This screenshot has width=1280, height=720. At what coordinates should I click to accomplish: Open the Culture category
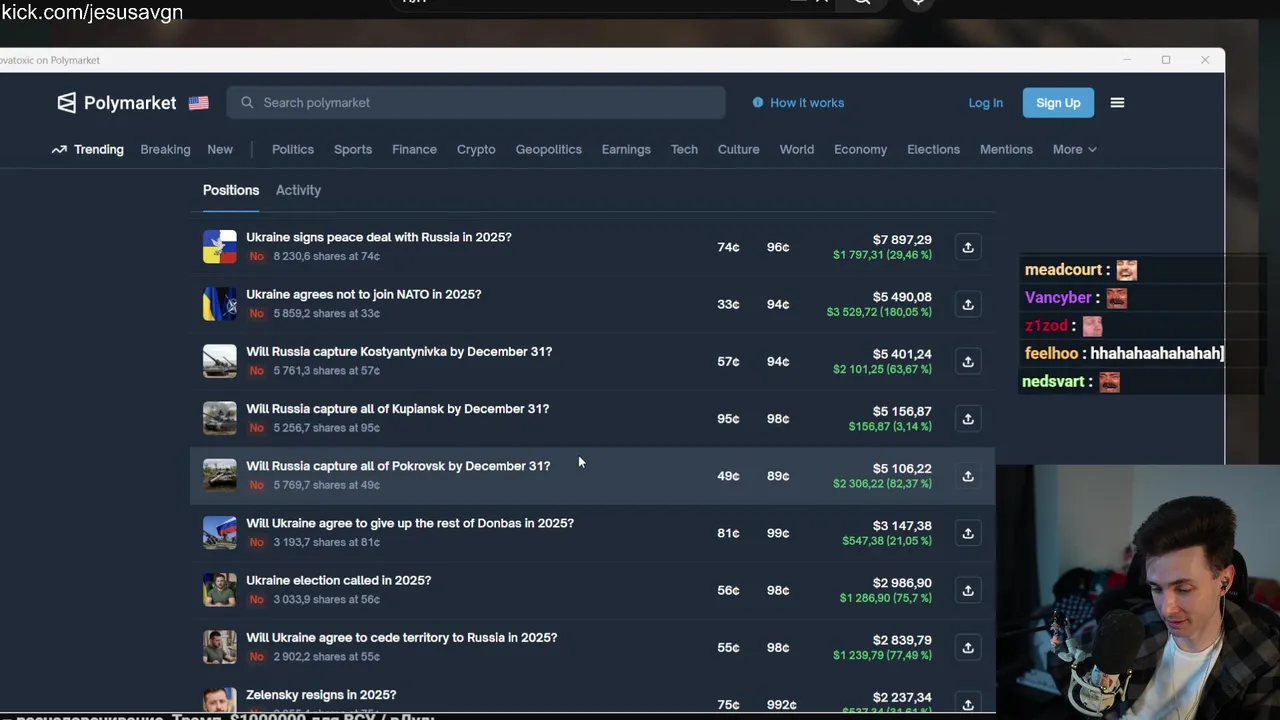click(x=738, y=150)
